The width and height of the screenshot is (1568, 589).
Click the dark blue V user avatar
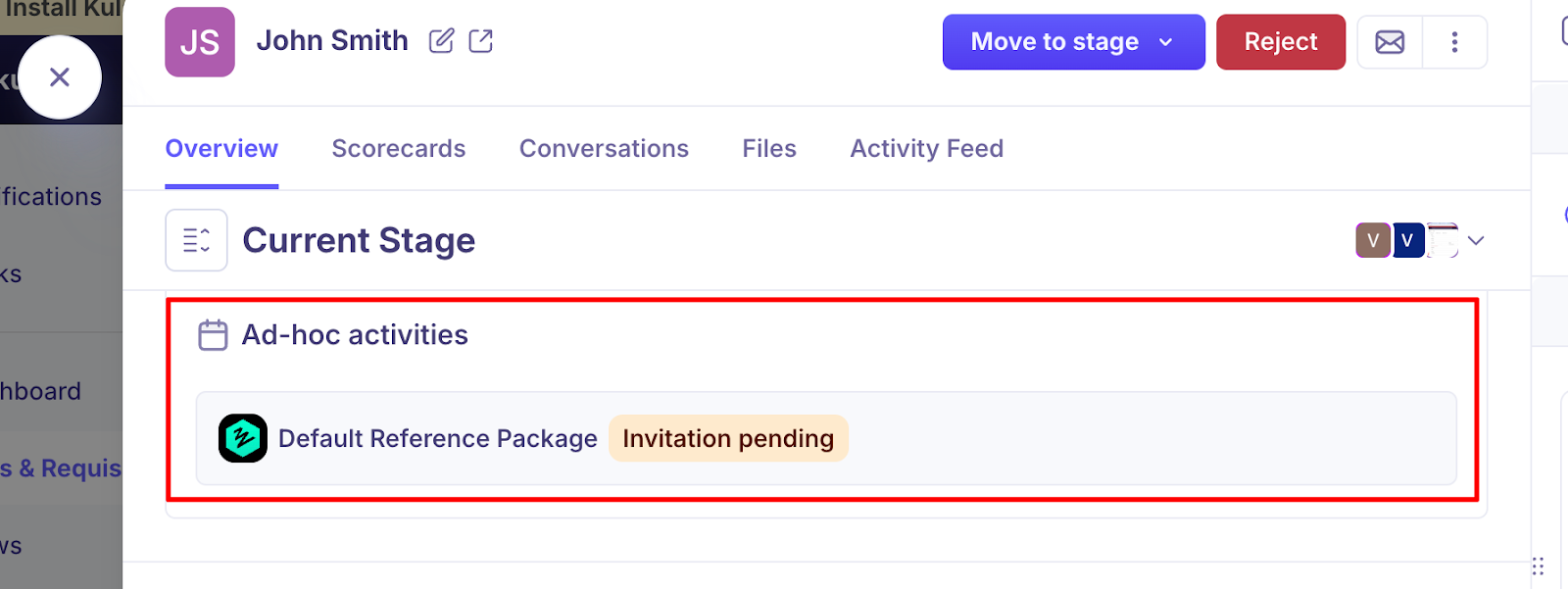(x=1407, y=240)
